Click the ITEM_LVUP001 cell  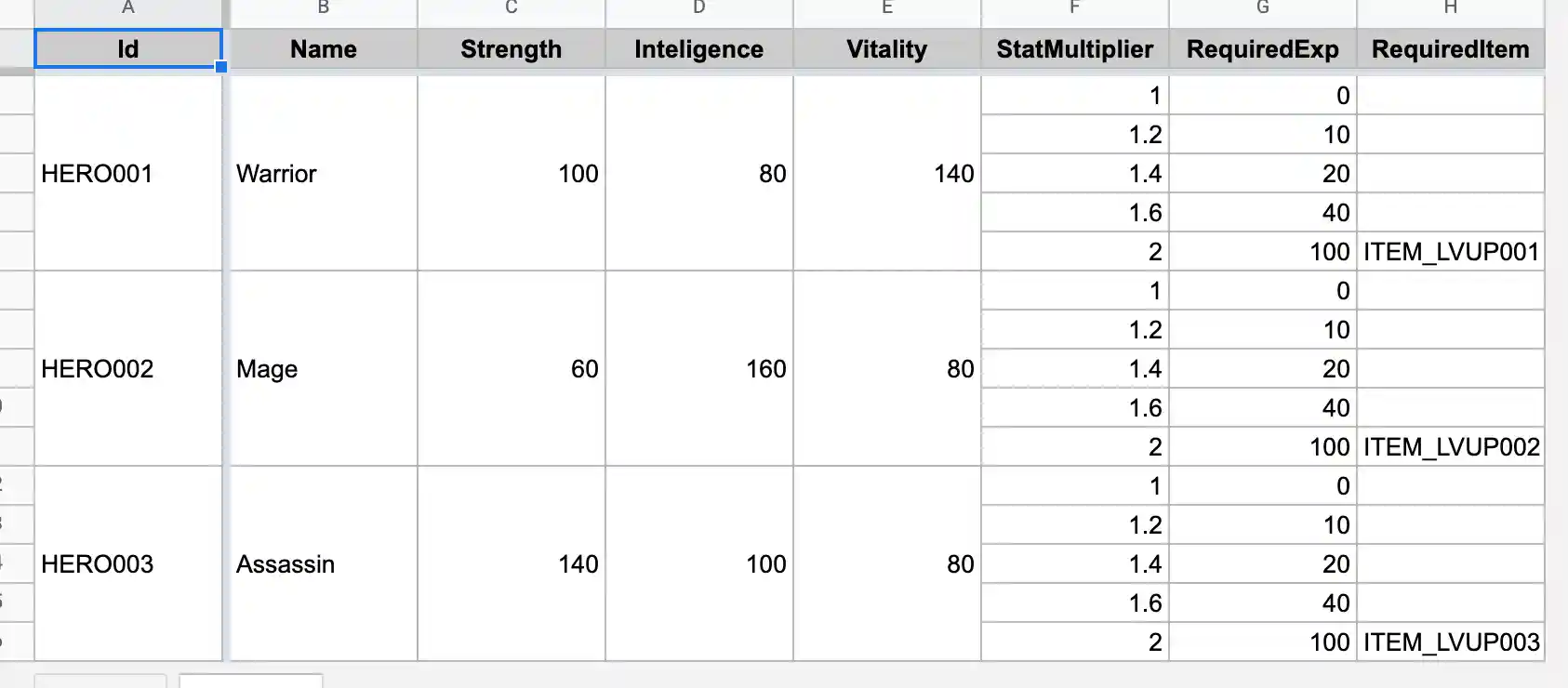(1450, 251)
